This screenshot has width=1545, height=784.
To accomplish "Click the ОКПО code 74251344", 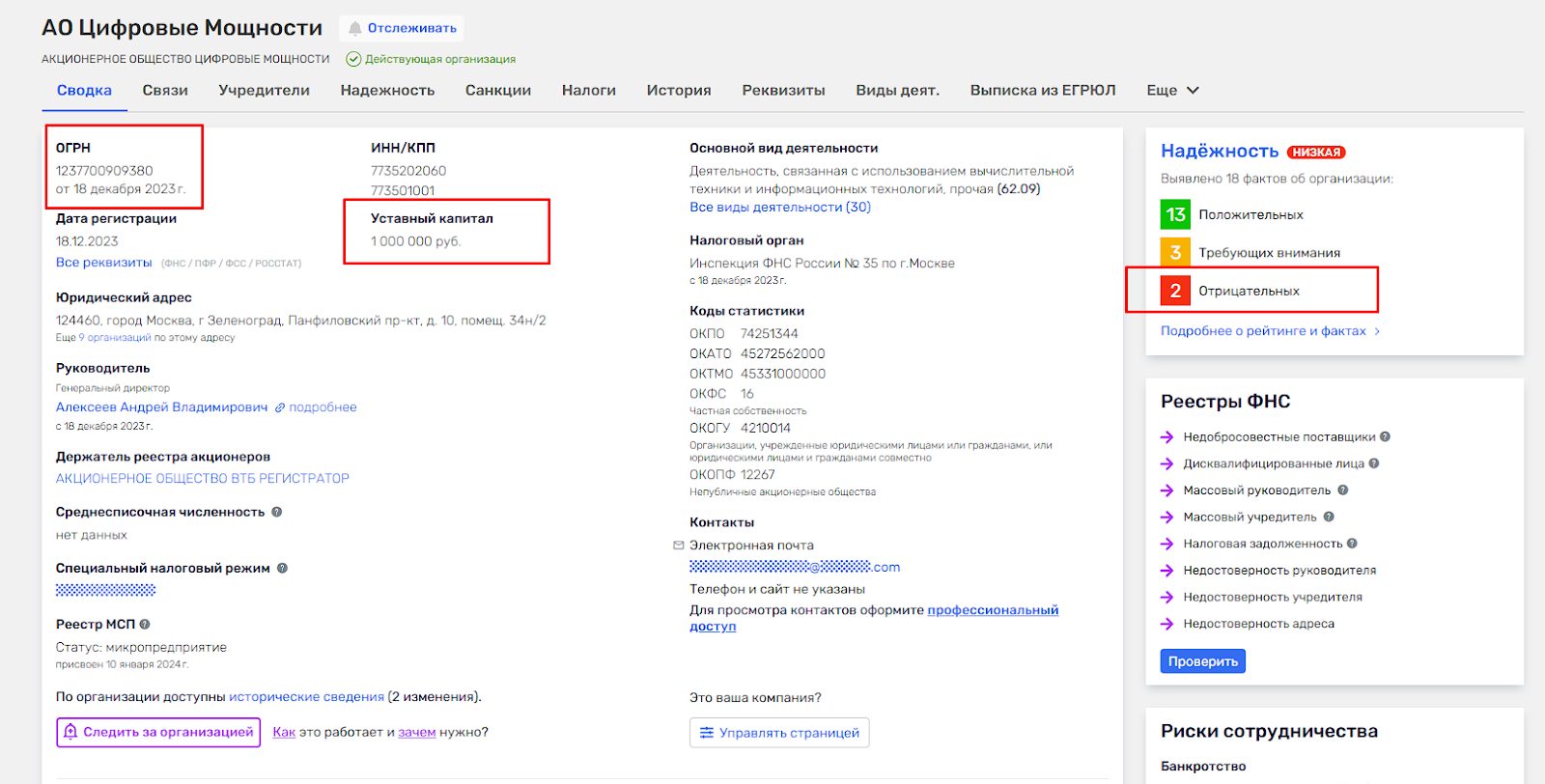I will tap(770, 333).
